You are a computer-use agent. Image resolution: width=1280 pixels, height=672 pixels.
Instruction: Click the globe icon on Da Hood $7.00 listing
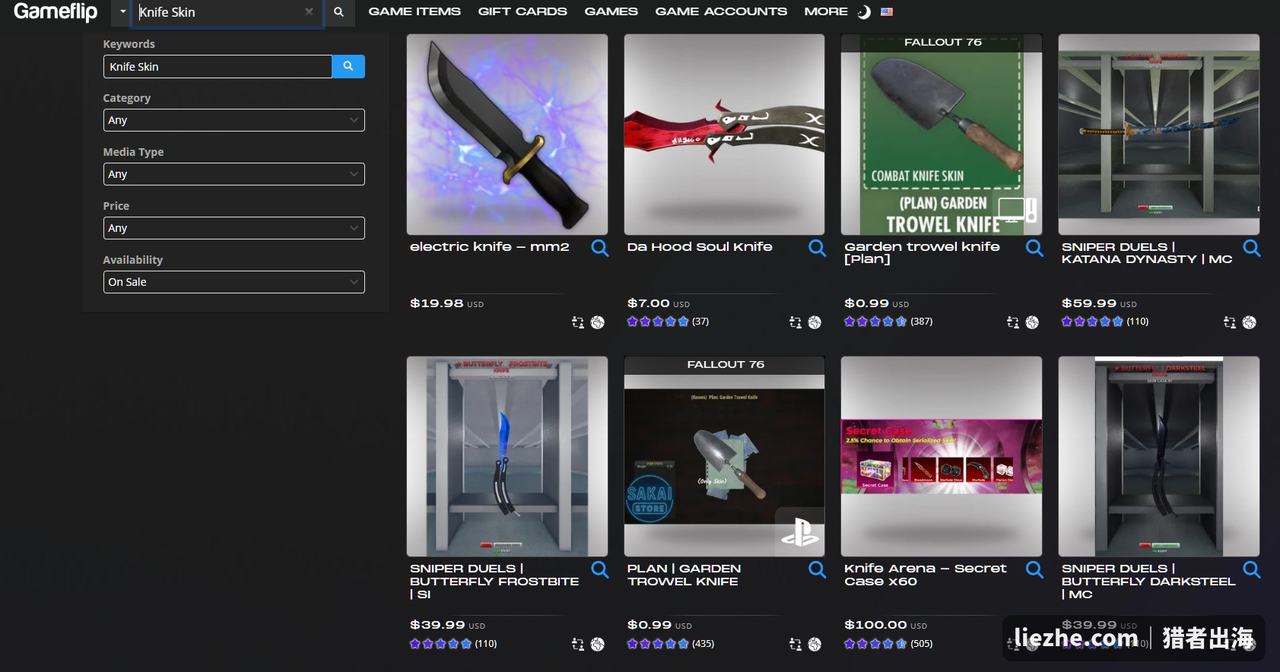click(x=814, y=322)
